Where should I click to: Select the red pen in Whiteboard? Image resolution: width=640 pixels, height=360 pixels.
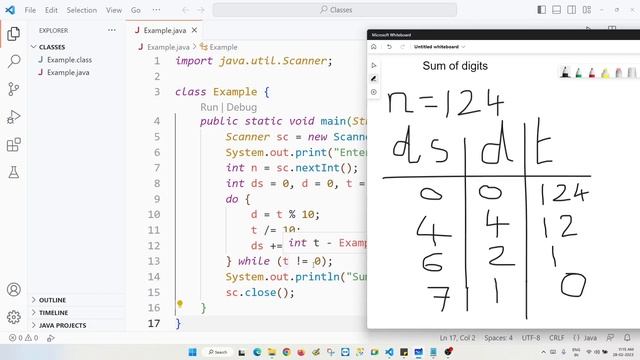pyautogui.click(x=592, y=73)
